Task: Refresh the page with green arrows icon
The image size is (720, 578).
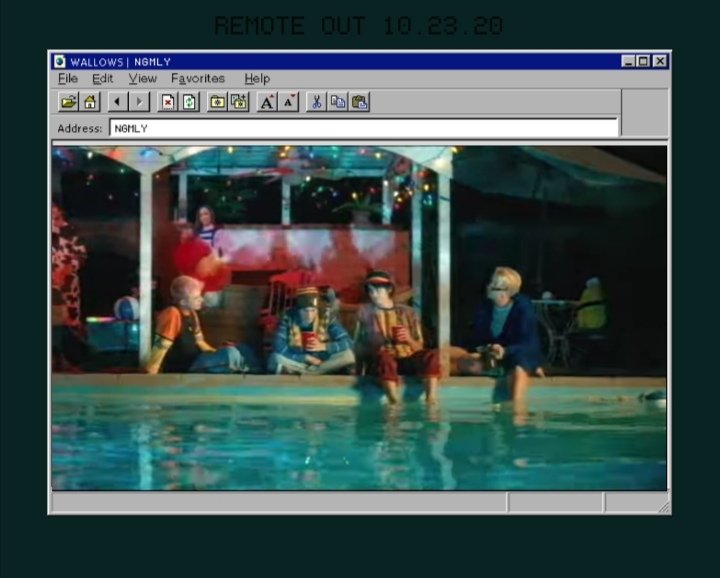Action: (189, 102)
